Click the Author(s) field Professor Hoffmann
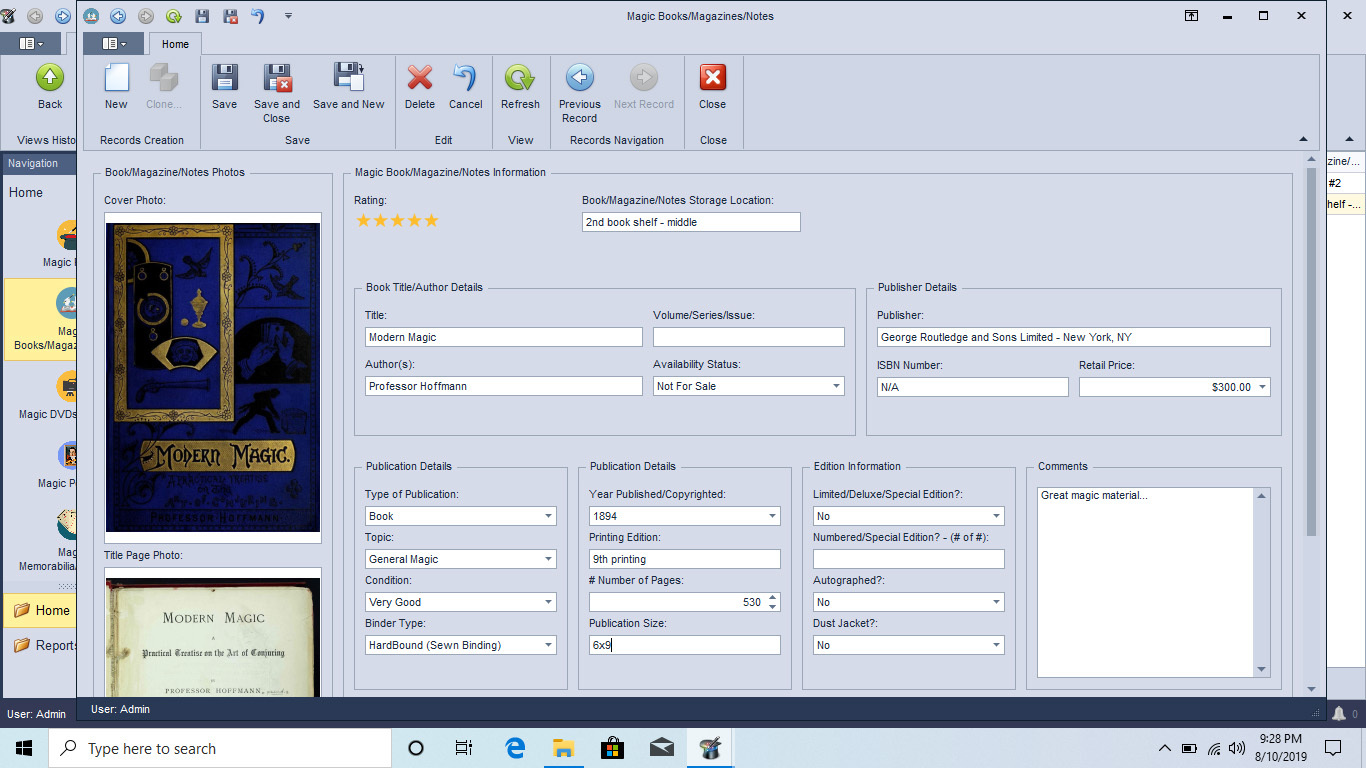Image resolution: width=1366 pixels, height=768 pixels. click(503, 386)
